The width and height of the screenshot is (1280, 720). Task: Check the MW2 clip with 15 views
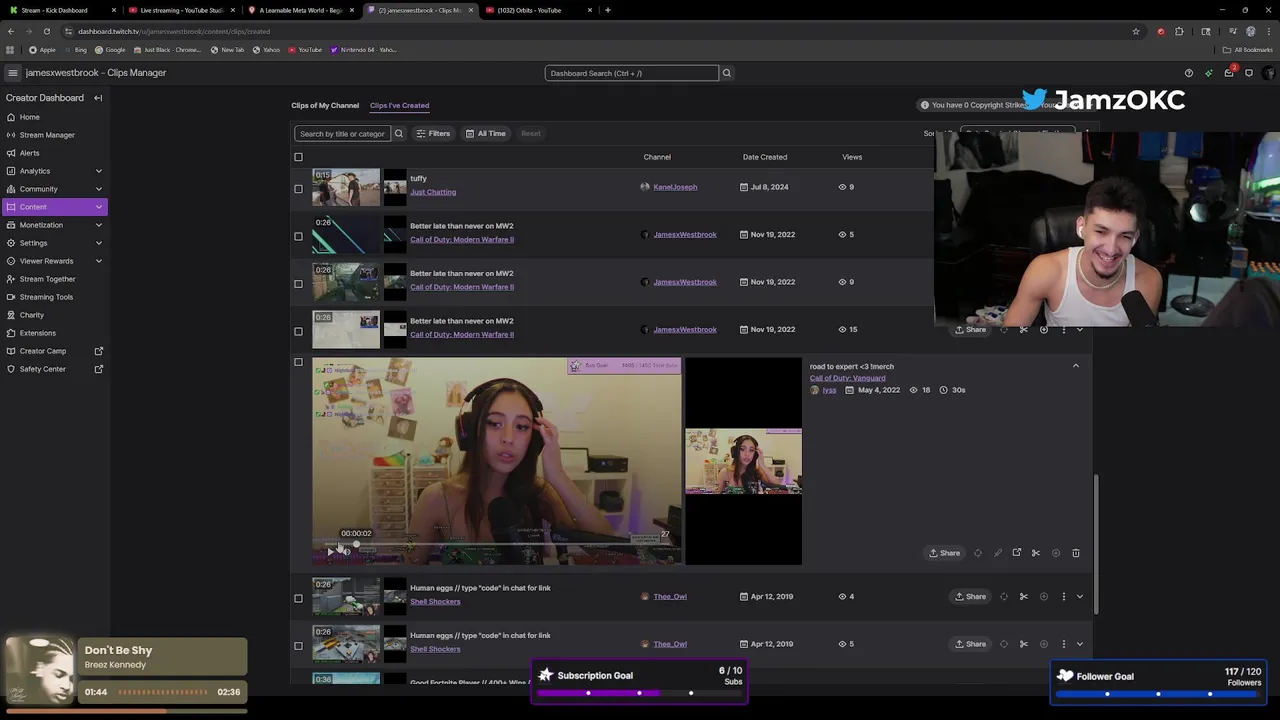coord(298,332)
